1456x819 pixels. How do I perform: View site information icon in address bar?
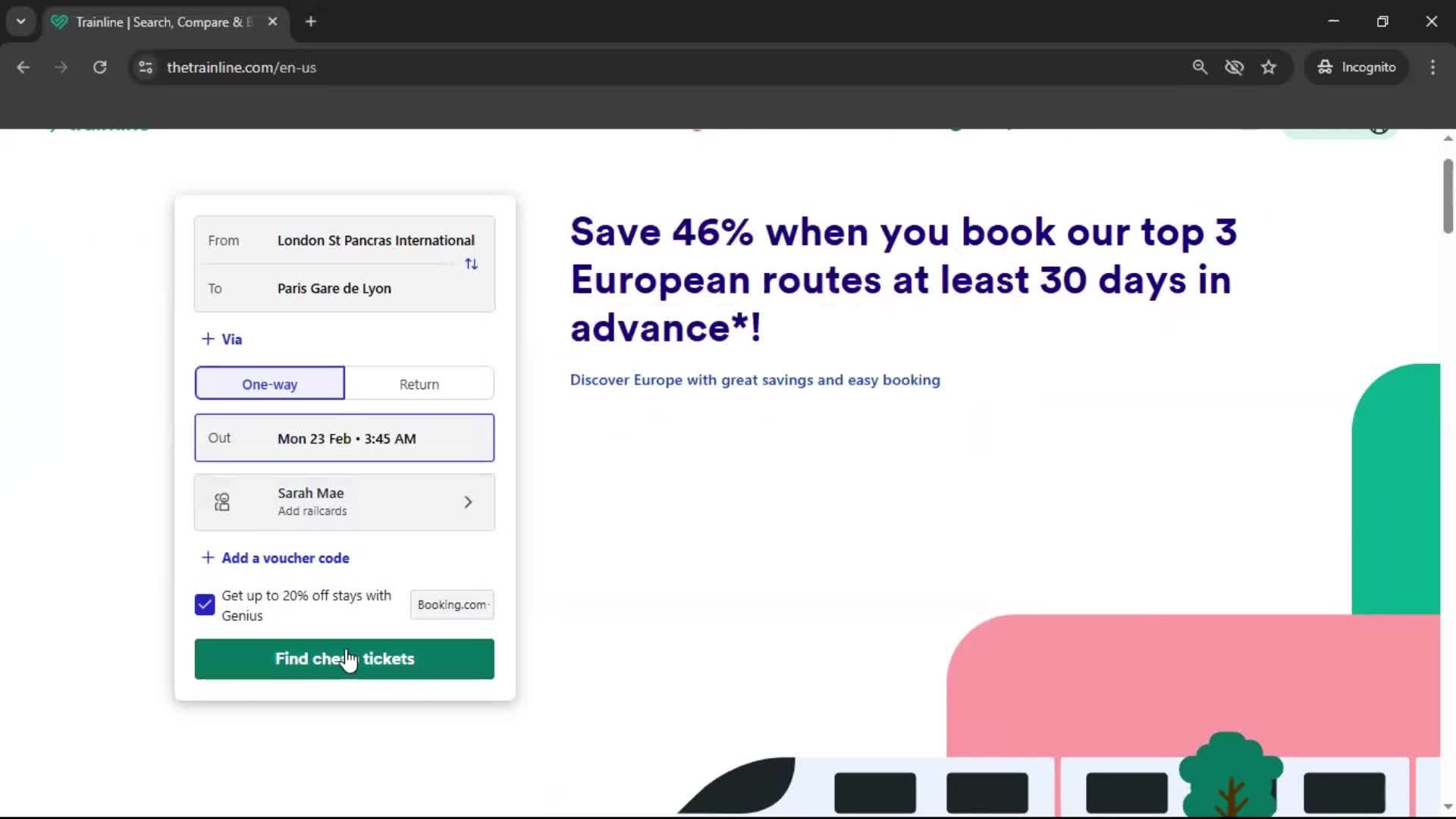click(146, 67)
